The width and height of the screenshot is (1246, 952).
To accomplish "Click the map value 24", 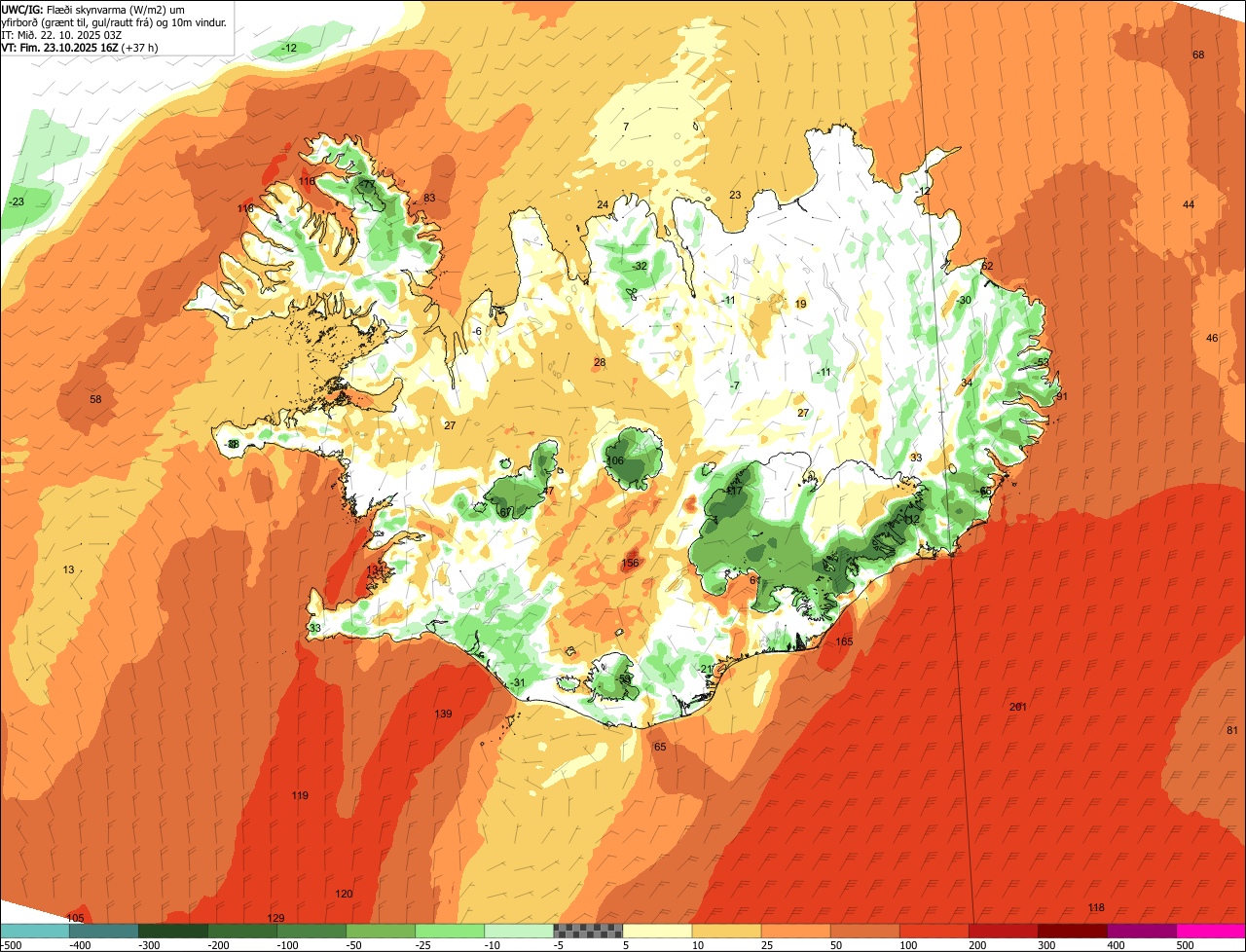I will coord(603,204).
